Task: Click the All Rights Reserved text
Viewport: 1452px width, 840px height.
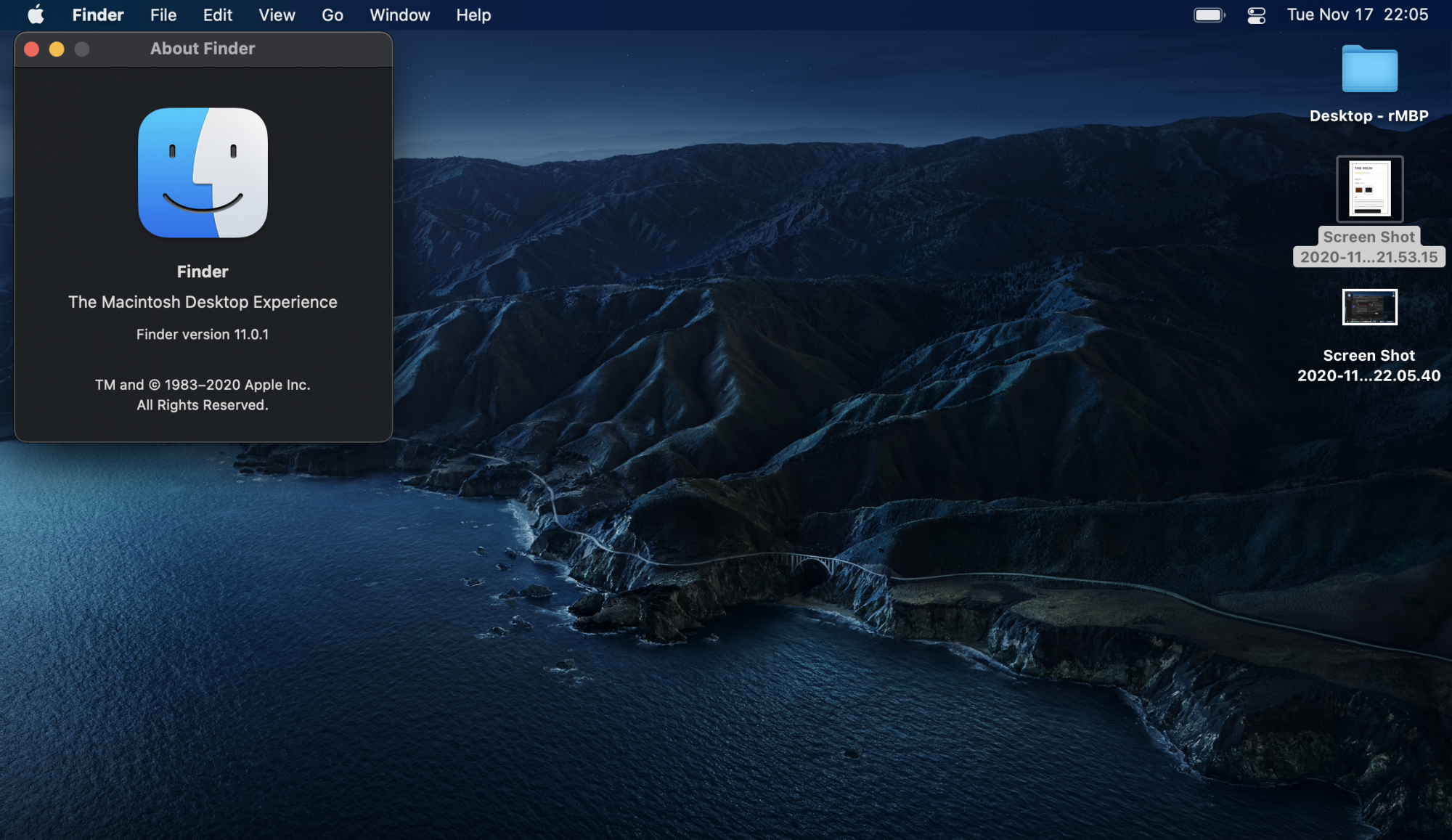Action: point(203,405)
